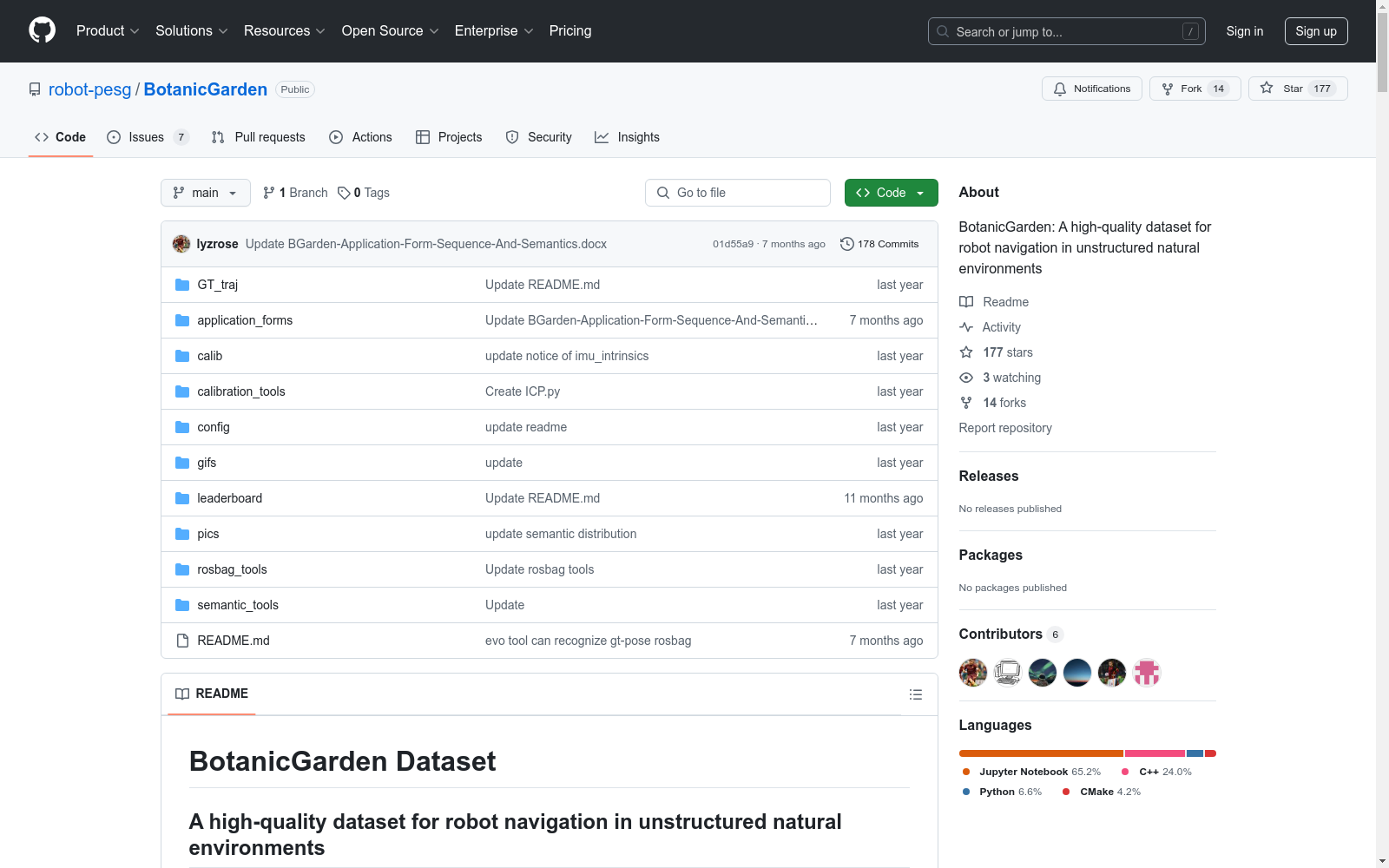Open the latest commit message link
Screen dimensions: 1389x868
point(426,244)
